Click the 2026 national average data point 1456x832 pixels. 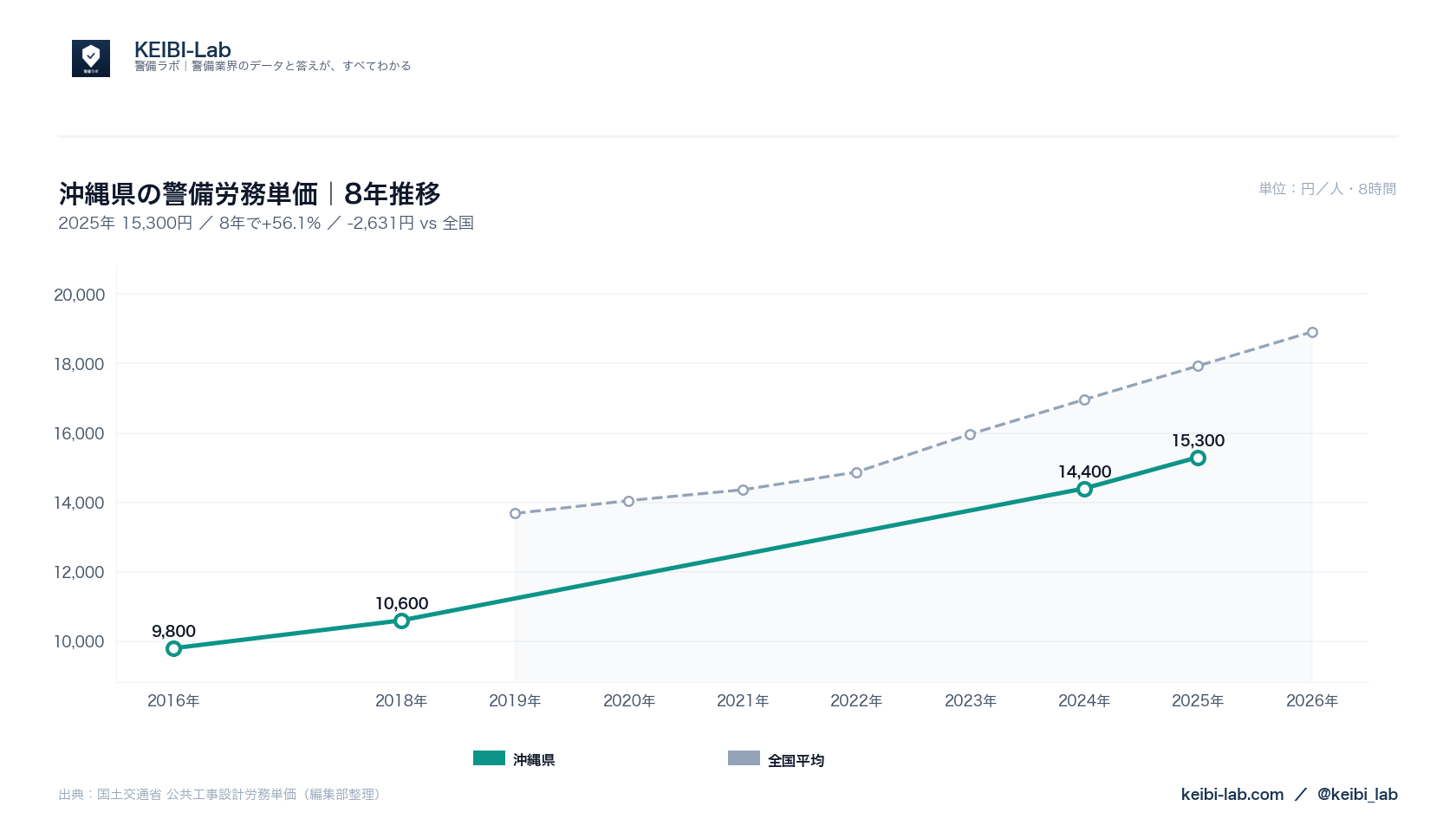click(x=1312, y=332)
